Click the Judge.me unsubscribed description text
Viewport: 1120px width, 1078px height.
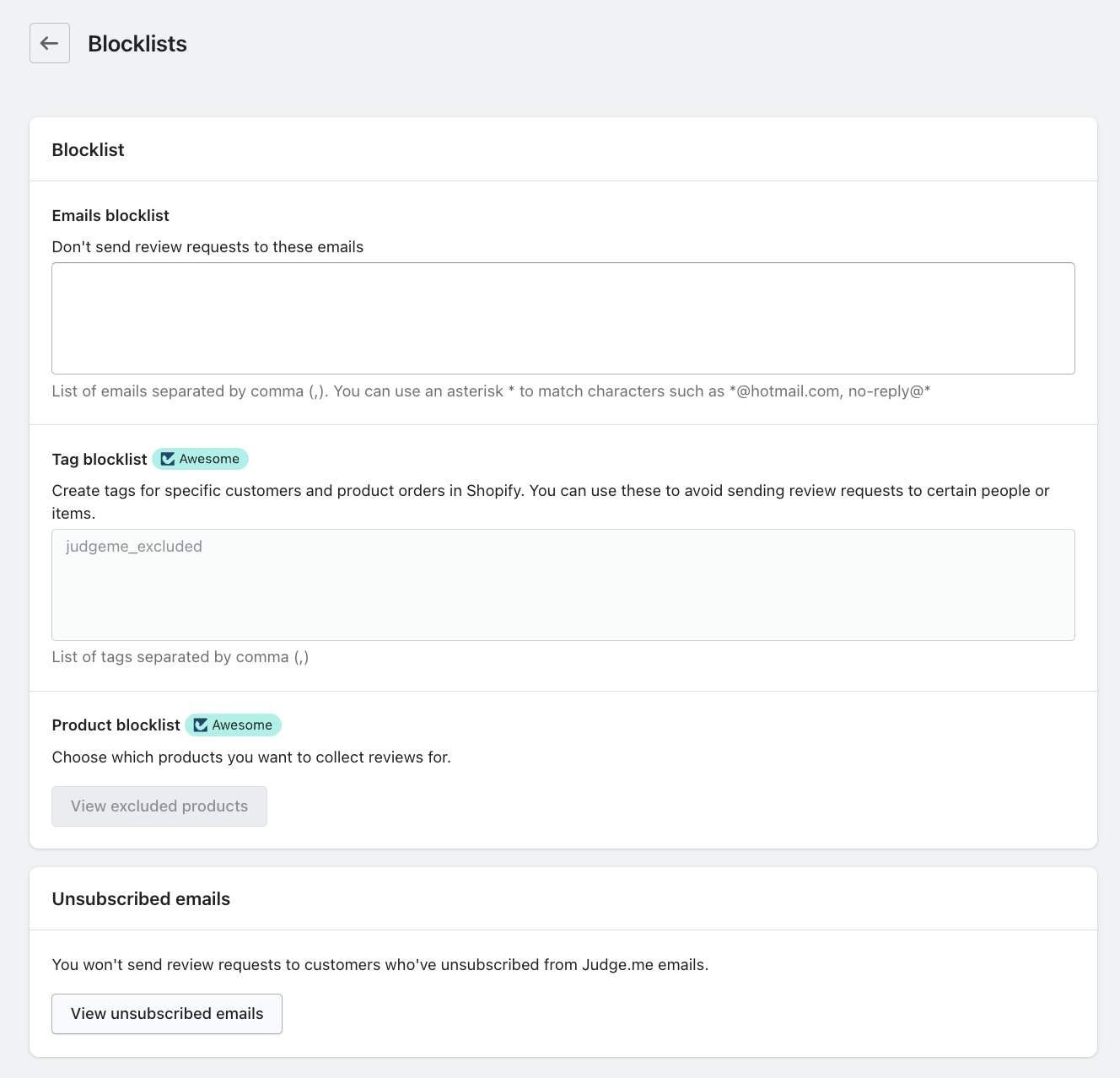[380, 965]
